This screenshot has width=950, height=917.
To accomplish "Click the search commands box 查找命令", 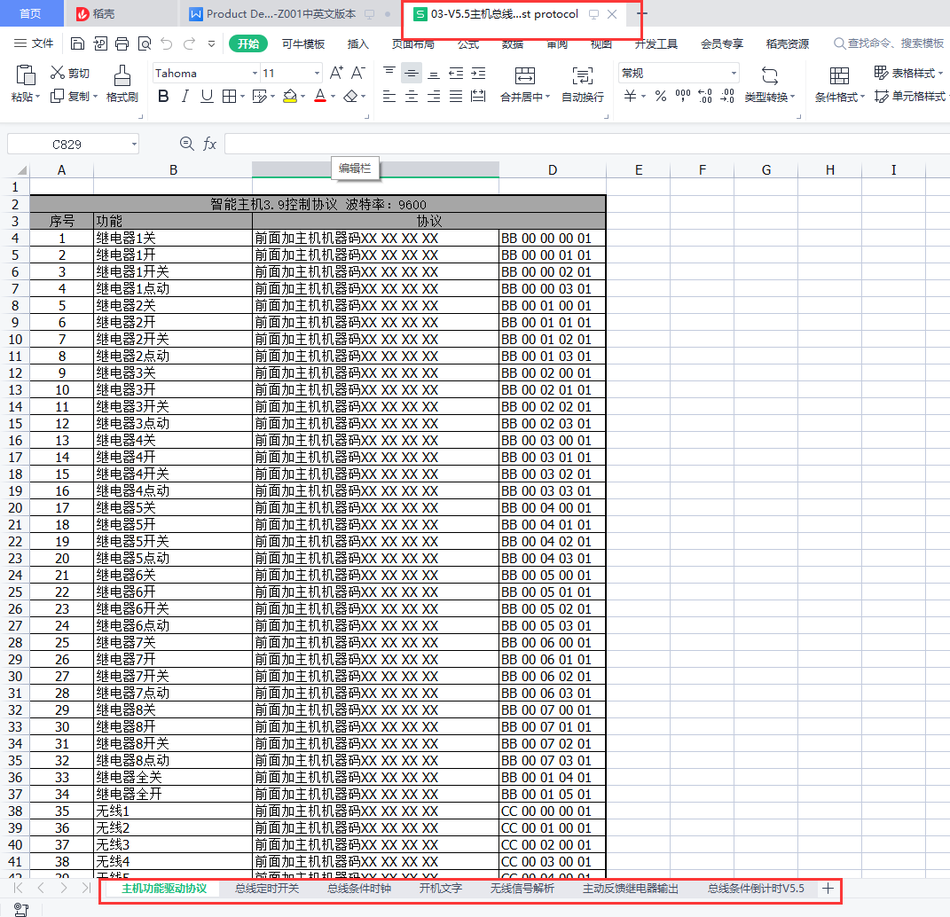I will click(x=889, y=44).
